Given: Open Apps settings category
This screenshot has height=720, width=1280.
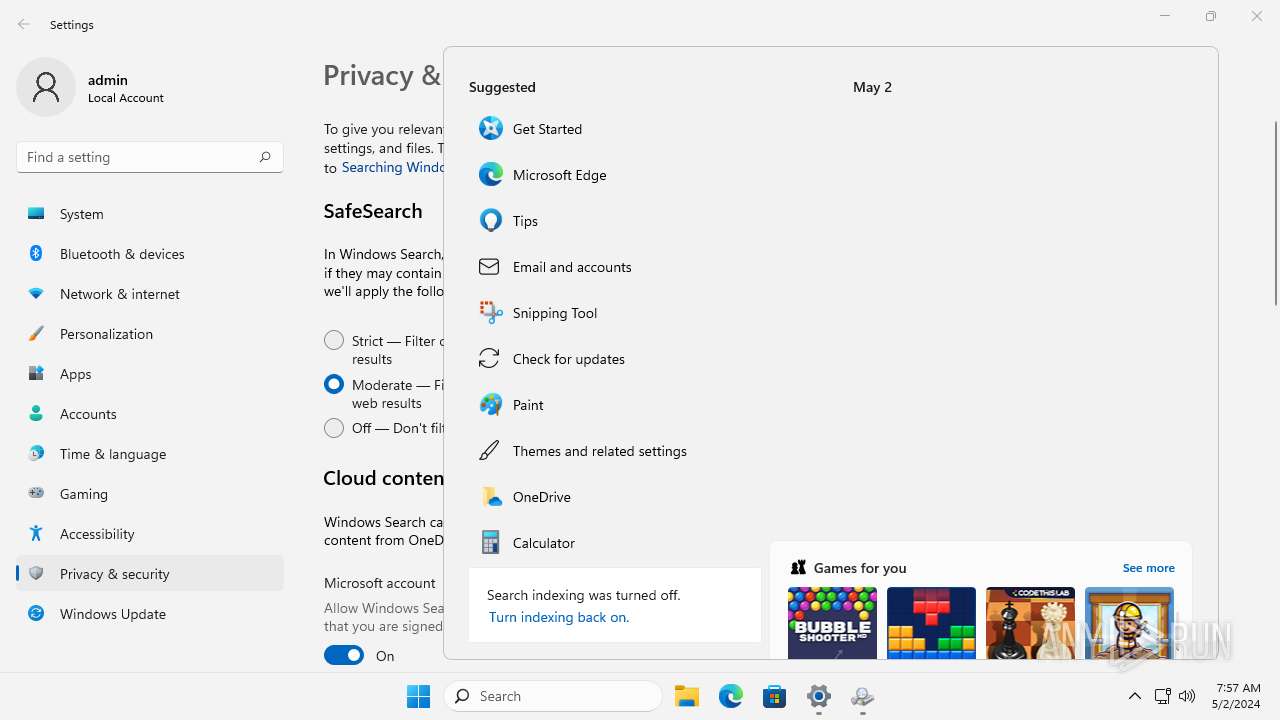Looking at the screenshot, I should coord(150,374).
